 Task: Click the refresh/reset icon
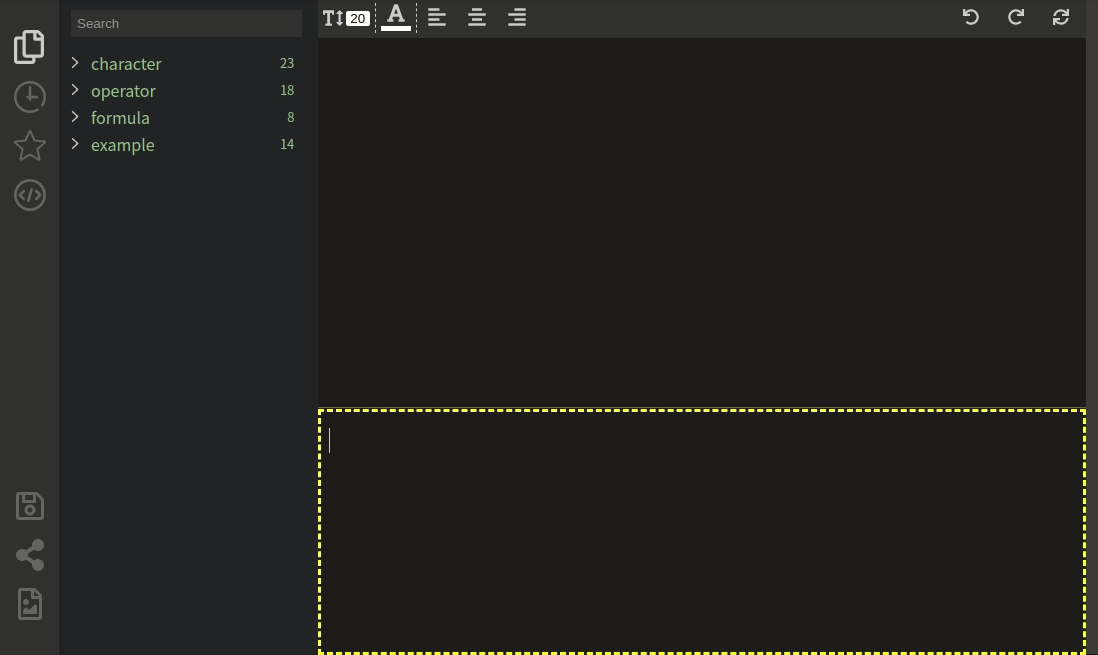coord(1061,17)
